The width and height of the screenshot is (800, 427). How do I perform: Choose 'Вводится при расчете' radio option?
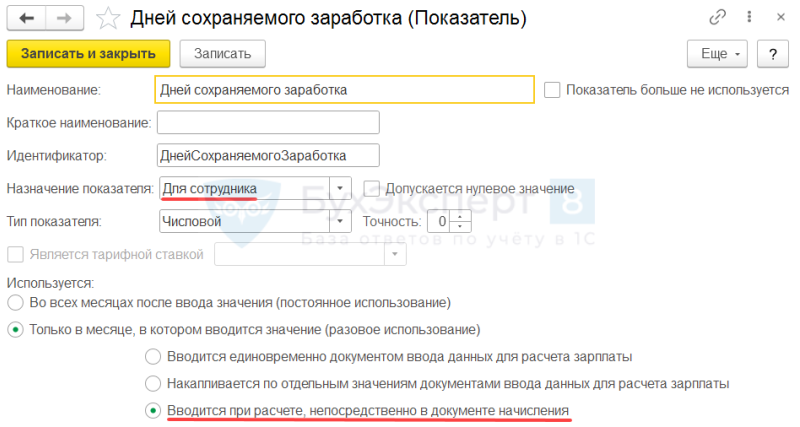coord(153,411)
